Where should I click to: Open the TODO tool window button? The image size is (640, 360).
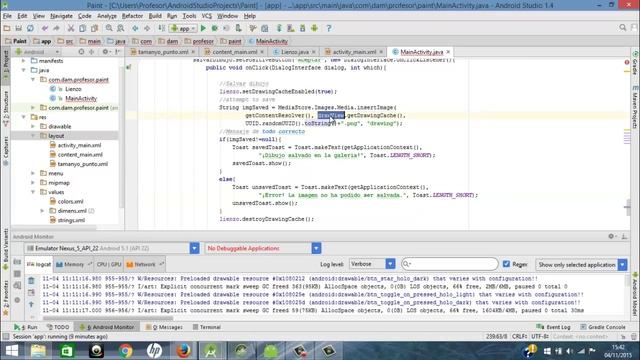(58, 327)
